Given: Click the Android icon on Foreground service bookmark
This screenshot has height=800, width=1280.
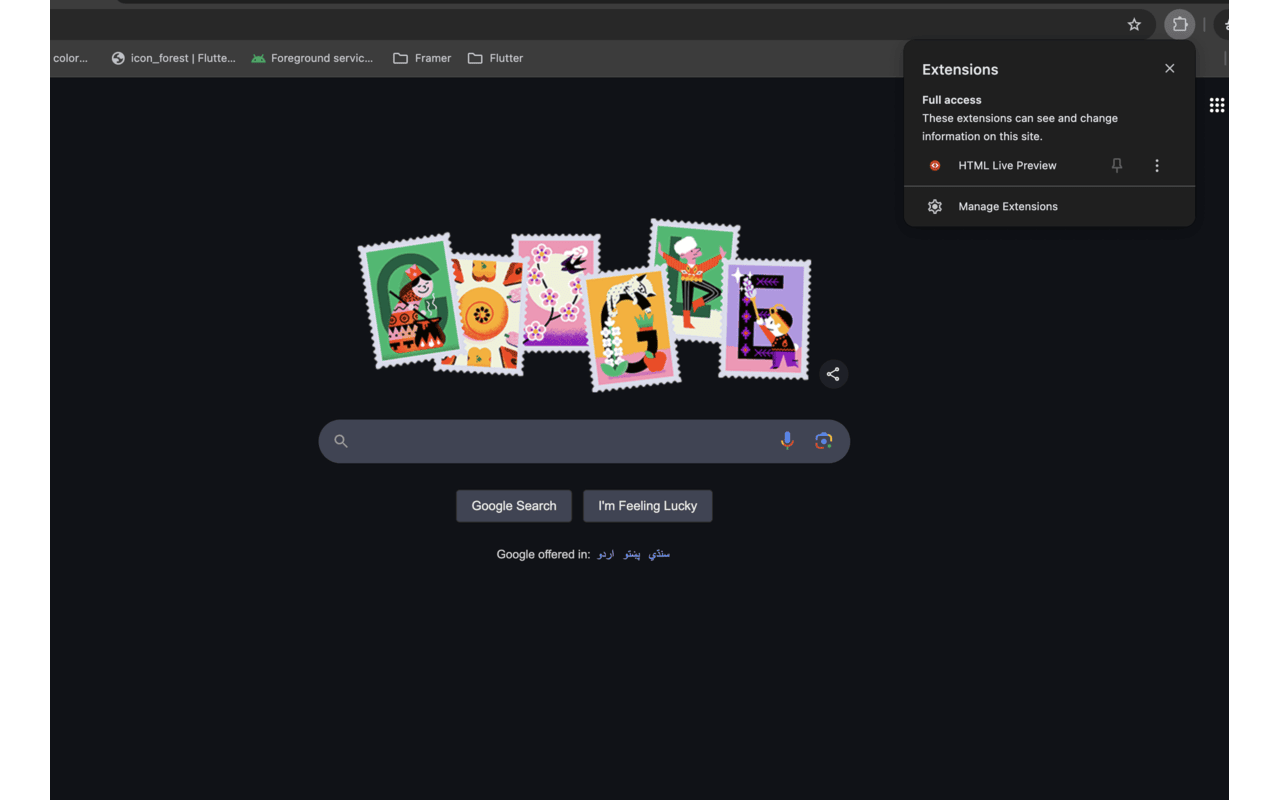Looking at the screenshot, I should click(259, 58).
